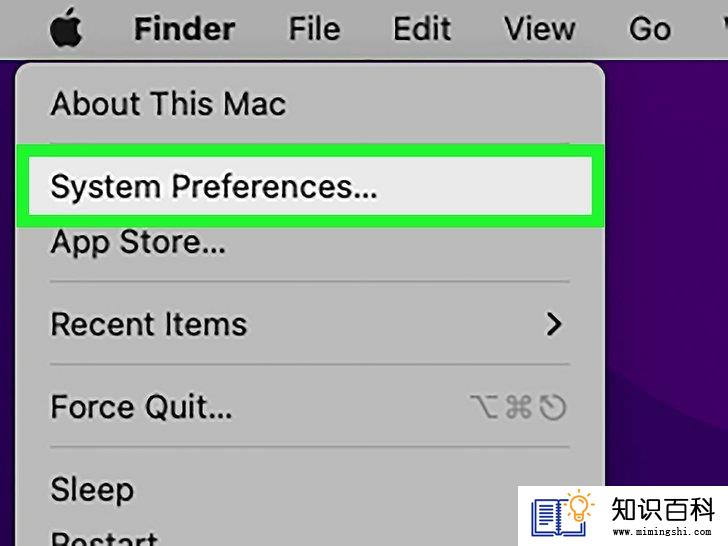
Task: Click the Finder menu
Action: pyautogui.click(x=184, y=29)
